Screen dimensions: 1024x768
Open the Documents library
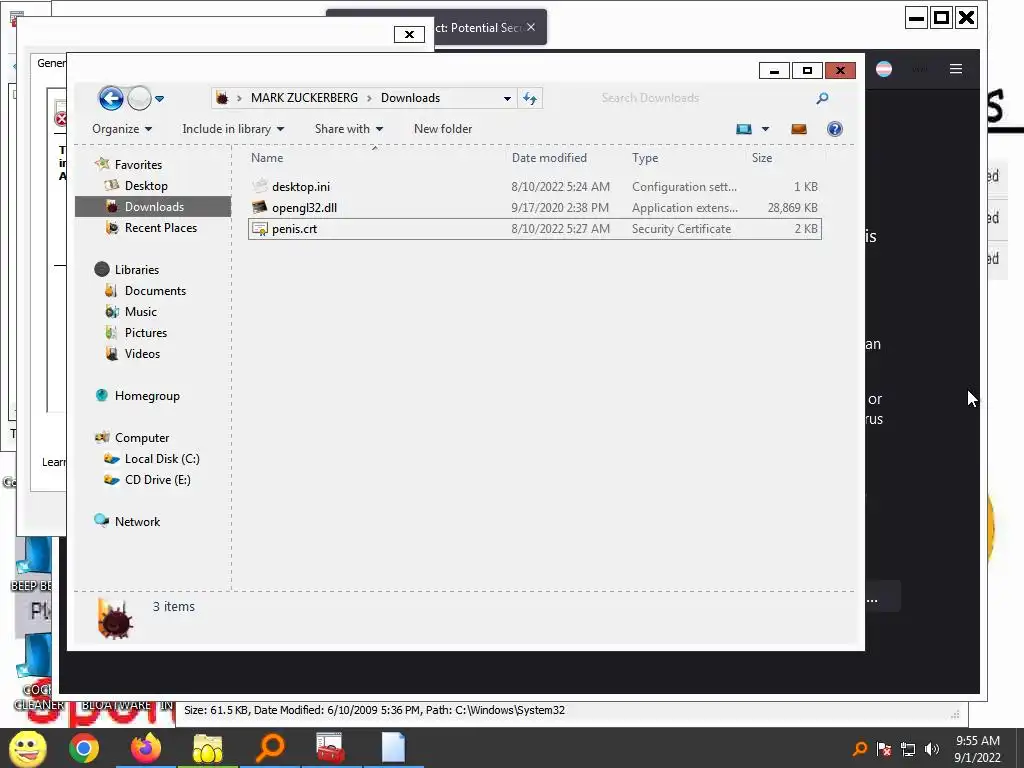click(155, 291)
